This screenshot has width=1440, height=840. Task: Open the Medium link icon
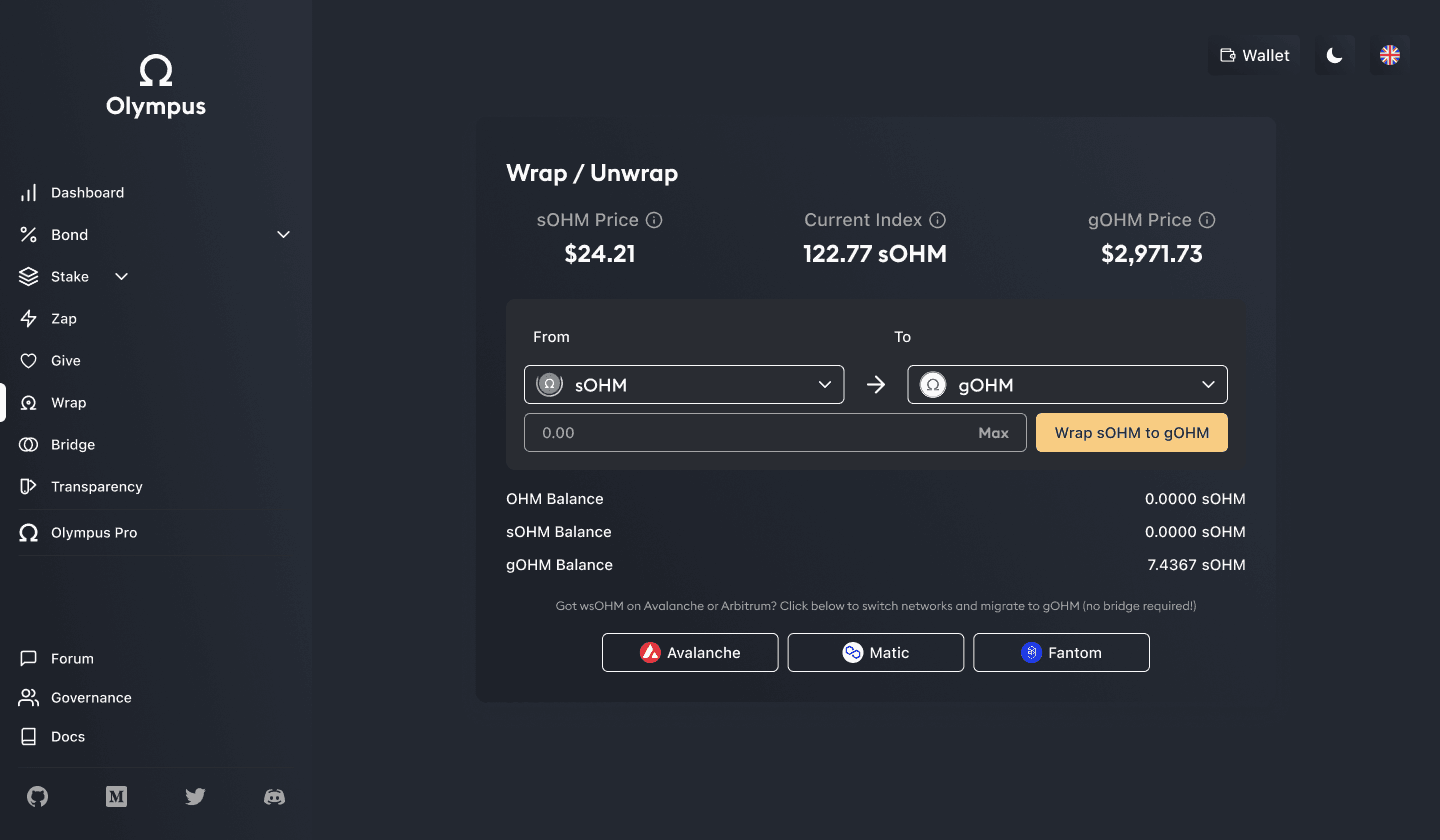coord(116,797)
